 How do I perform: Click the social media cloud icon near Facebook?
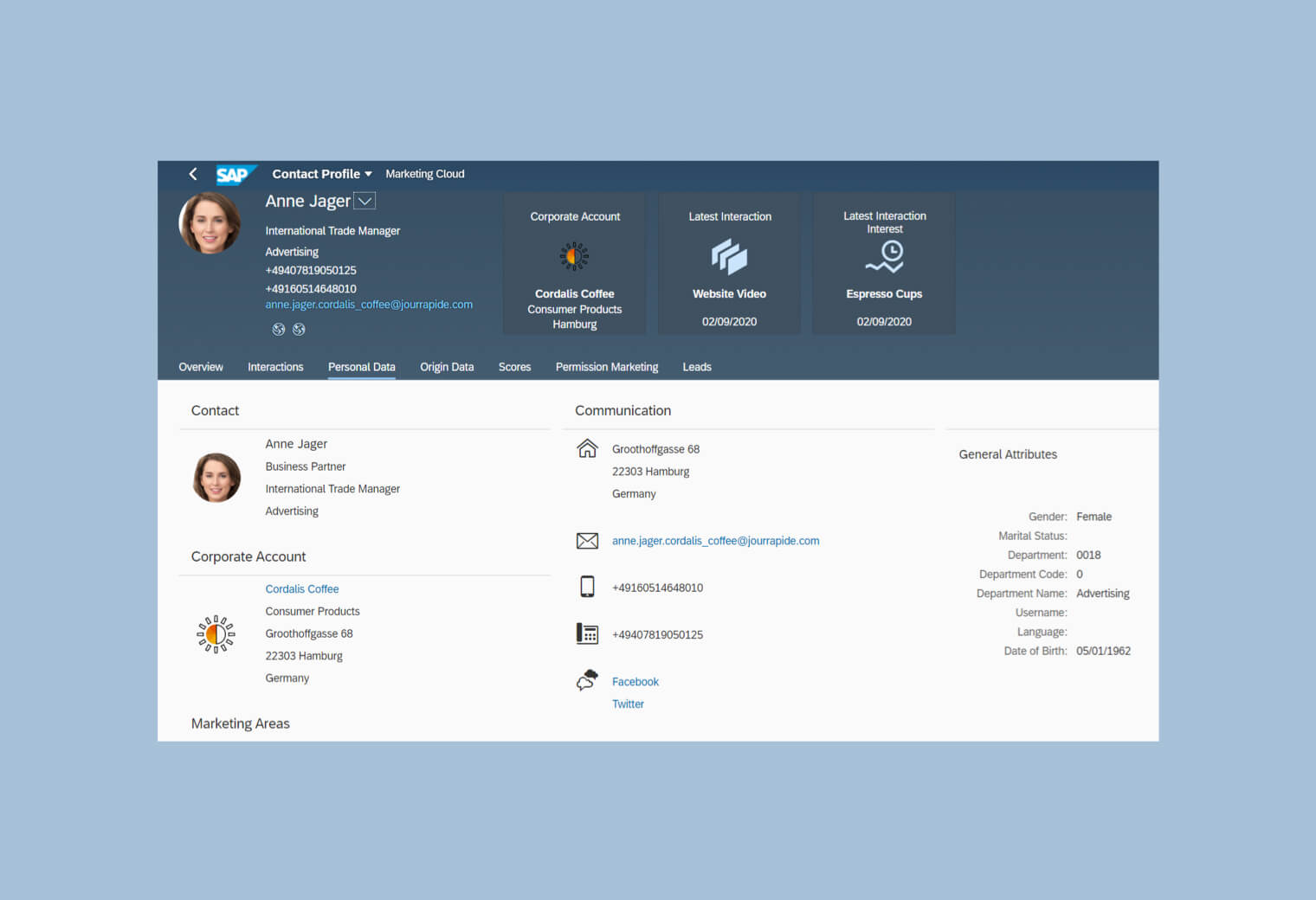click(x=586, y=680)
